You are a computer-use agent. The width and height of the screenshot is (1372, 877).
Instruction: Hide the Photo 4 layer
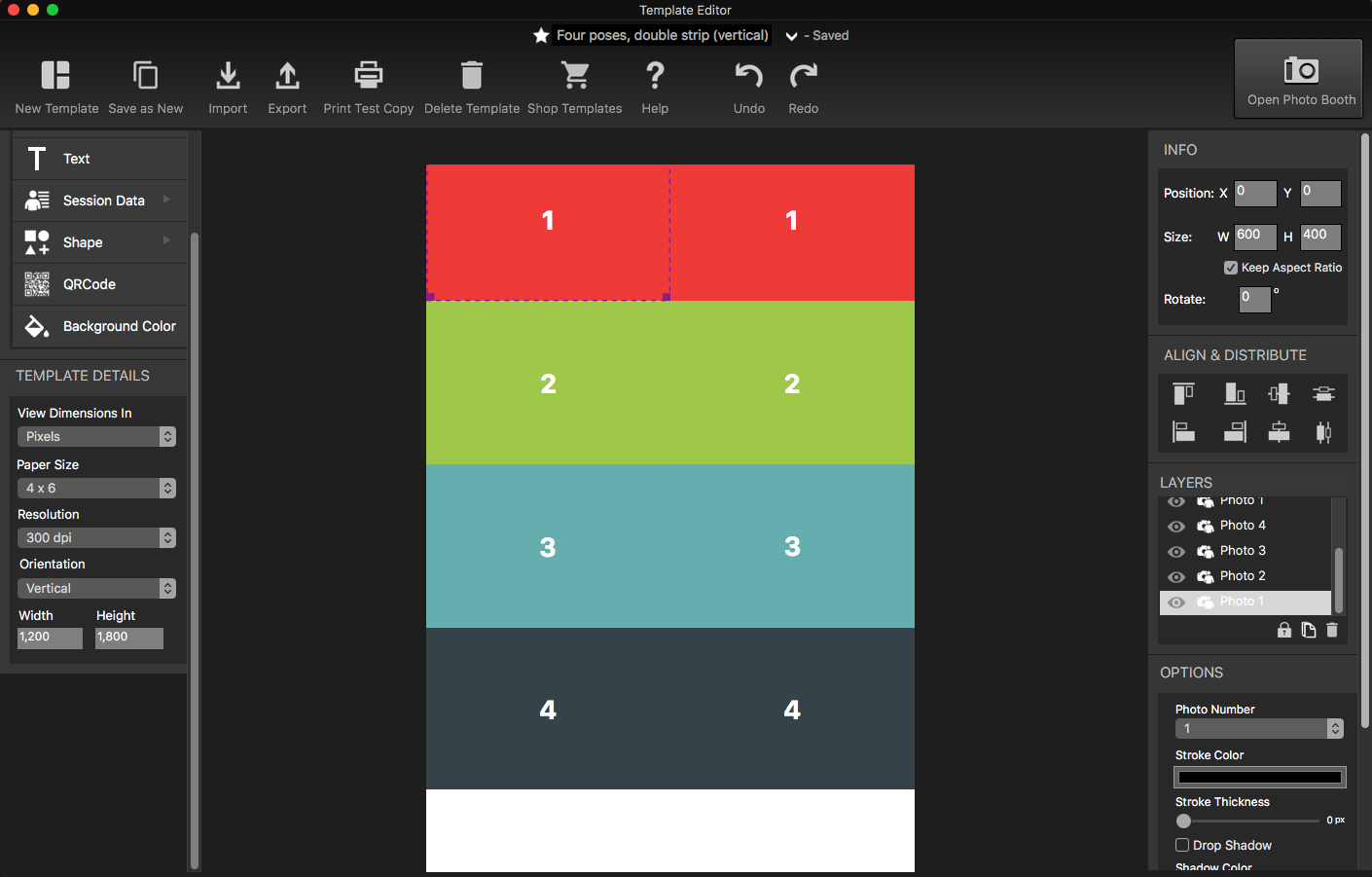pos(1175,526)
